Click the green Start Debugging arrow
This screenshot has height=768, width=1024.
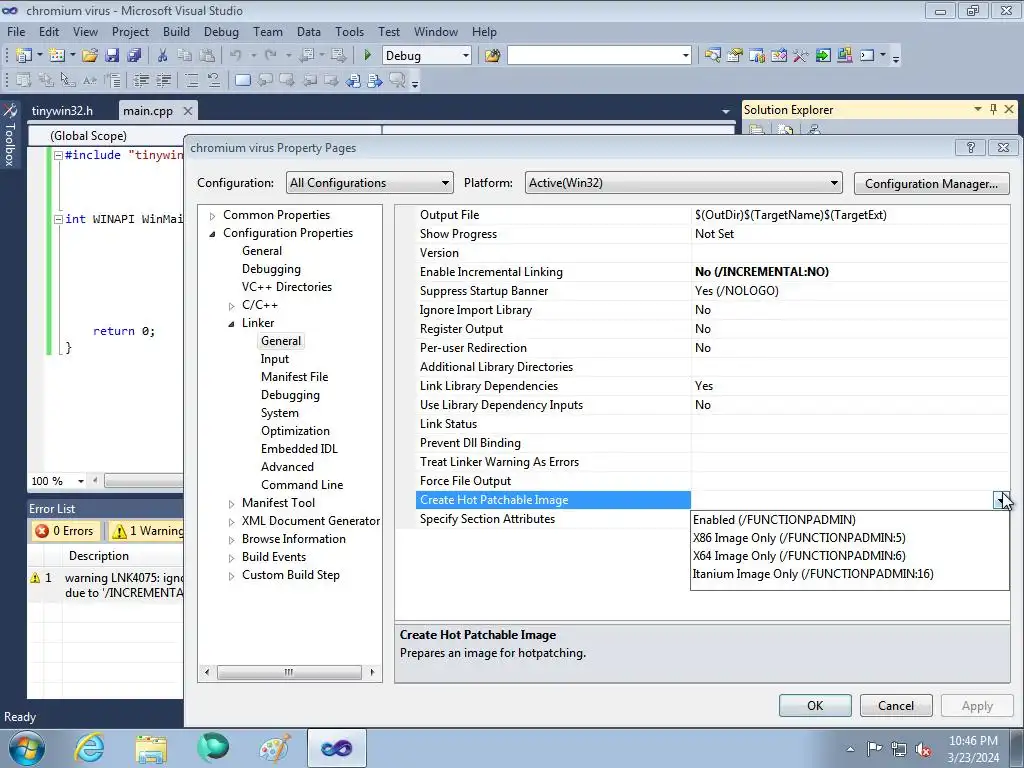tap(368, 56)
